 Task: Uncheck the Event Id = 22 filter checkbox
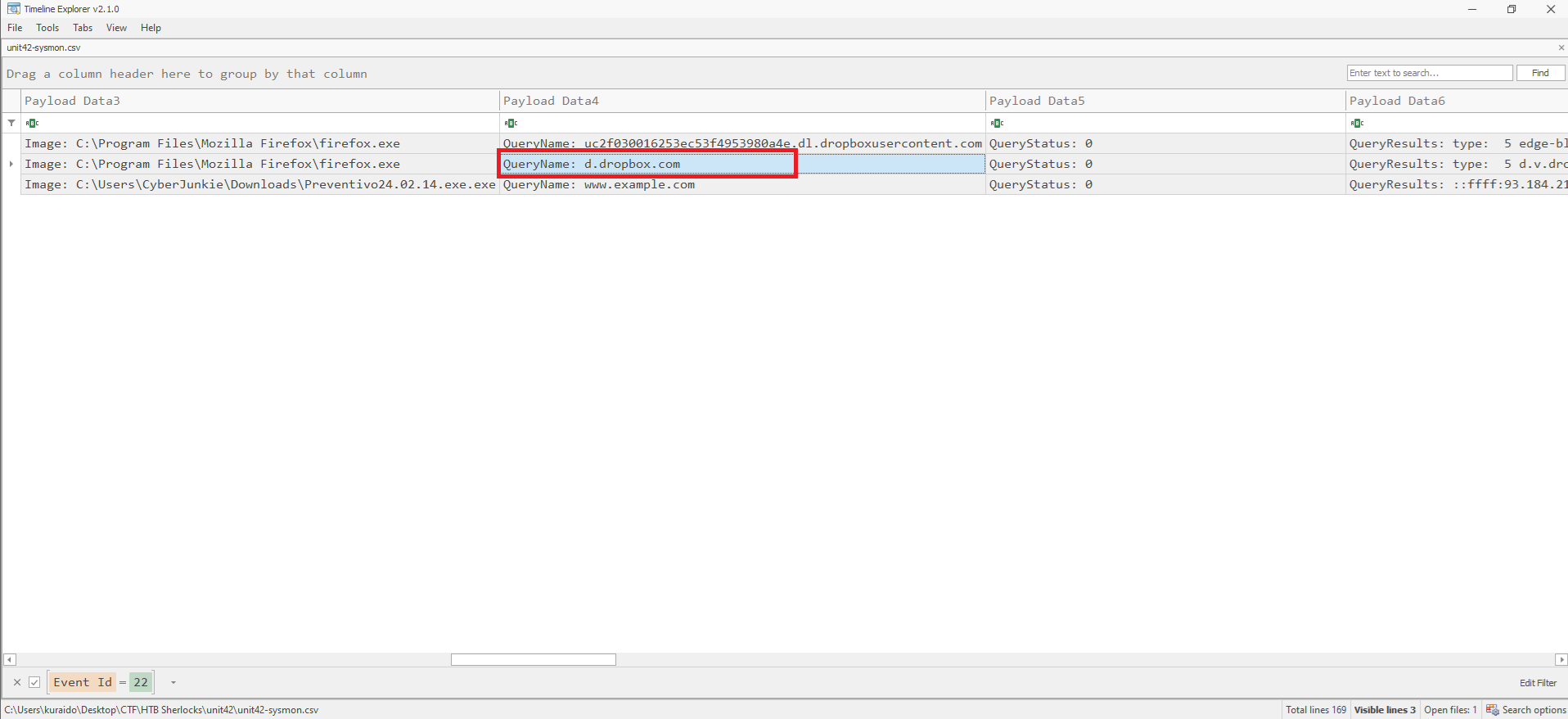pos(34,682)
